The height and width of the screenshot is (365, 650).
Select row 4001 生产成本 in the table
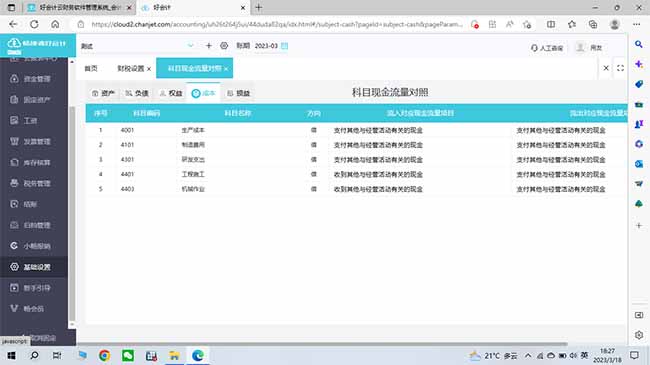(357, 130)
